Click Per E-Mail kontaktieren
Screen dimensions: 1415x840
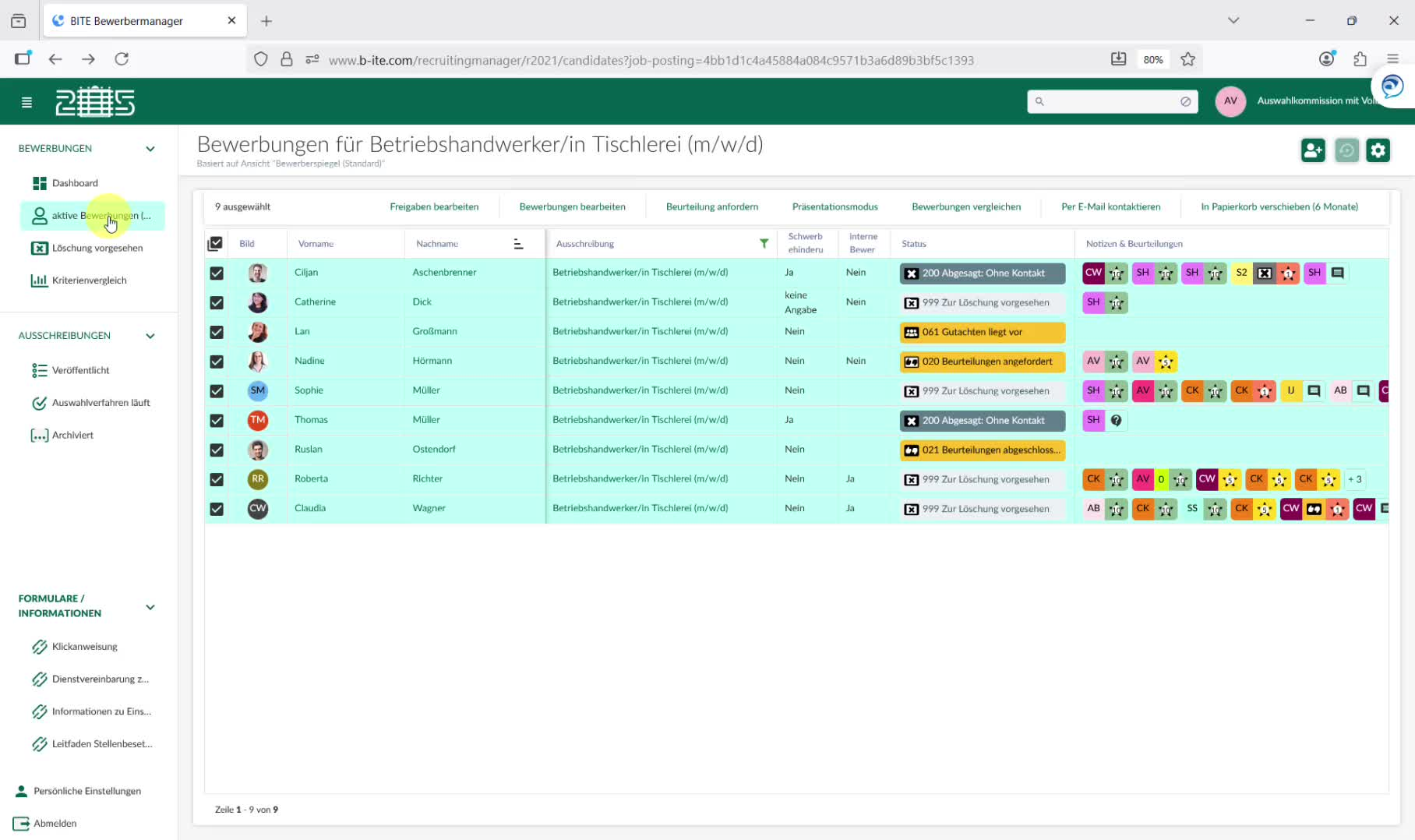1110,206
